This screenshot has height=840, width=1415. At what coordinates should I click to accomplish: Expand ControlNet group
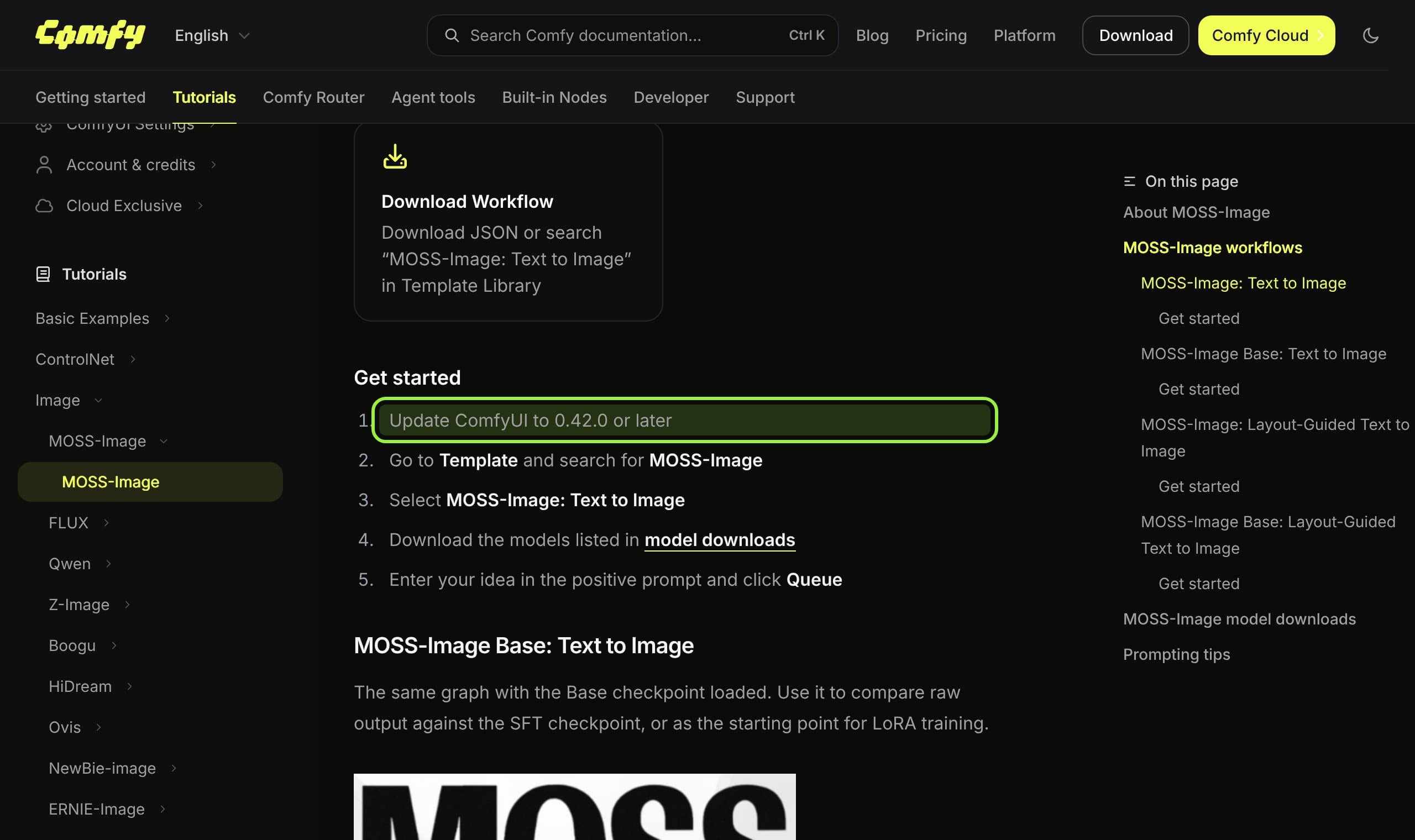(x=133, y=359)
